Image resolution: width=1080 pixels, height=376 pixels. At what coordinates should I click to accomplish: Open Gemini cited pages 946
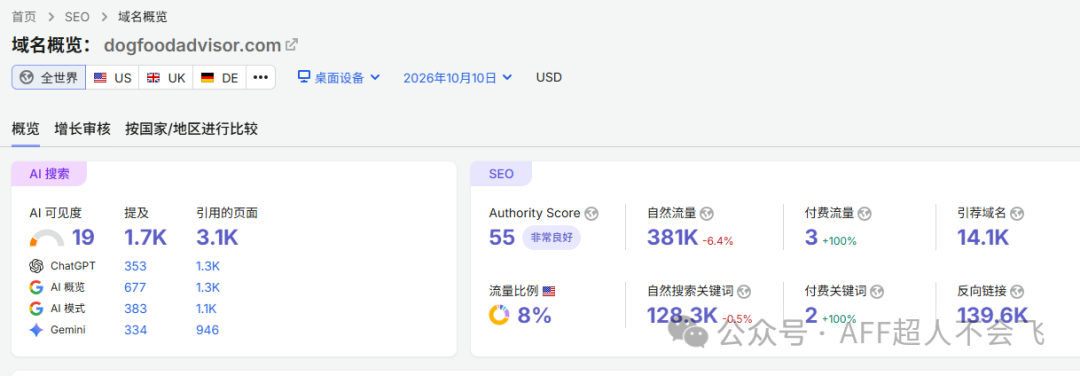(x=207, y=330)
